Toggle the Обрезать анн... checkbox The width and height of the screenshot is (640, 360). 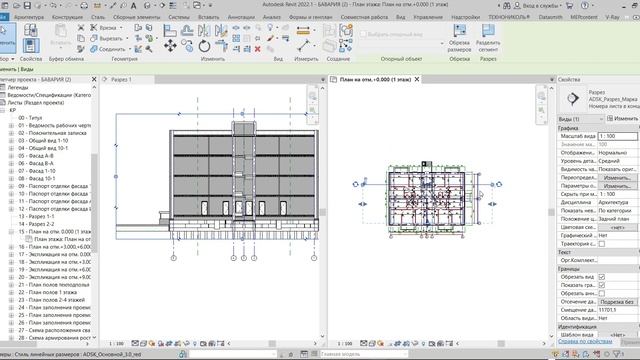pos(602,293)
